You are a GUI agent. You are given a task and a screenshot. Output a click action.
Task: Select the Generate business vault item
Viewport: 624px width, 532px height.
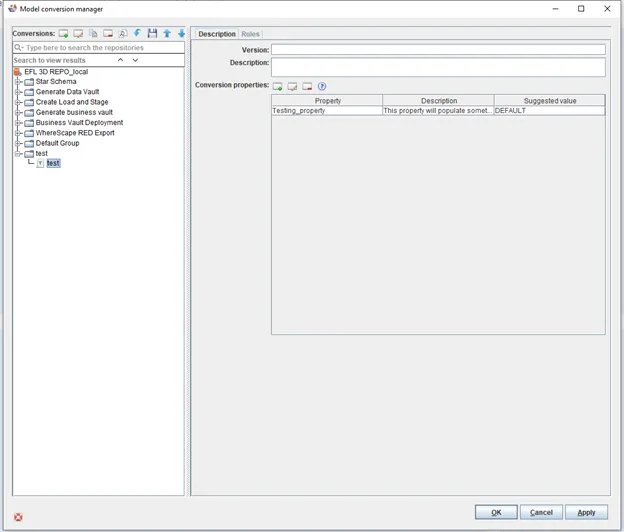tap(74, 113)
